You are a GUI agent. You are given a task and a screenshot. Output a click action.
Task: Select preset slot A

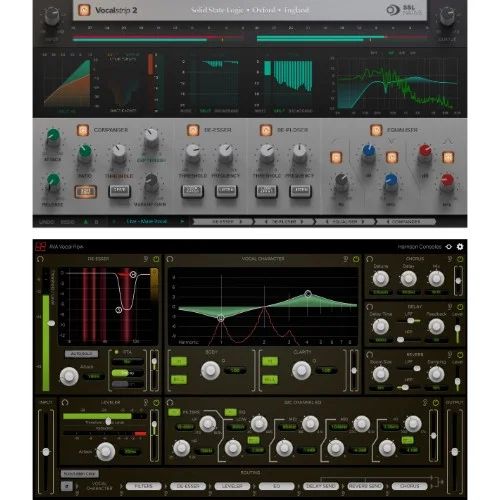point(86,222)
